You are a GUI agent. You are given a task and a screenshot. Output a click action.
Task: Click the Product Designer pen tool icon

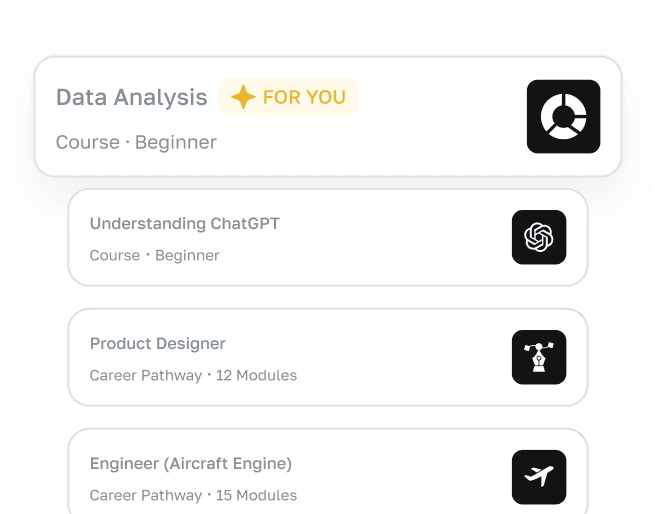coord(539,357)
